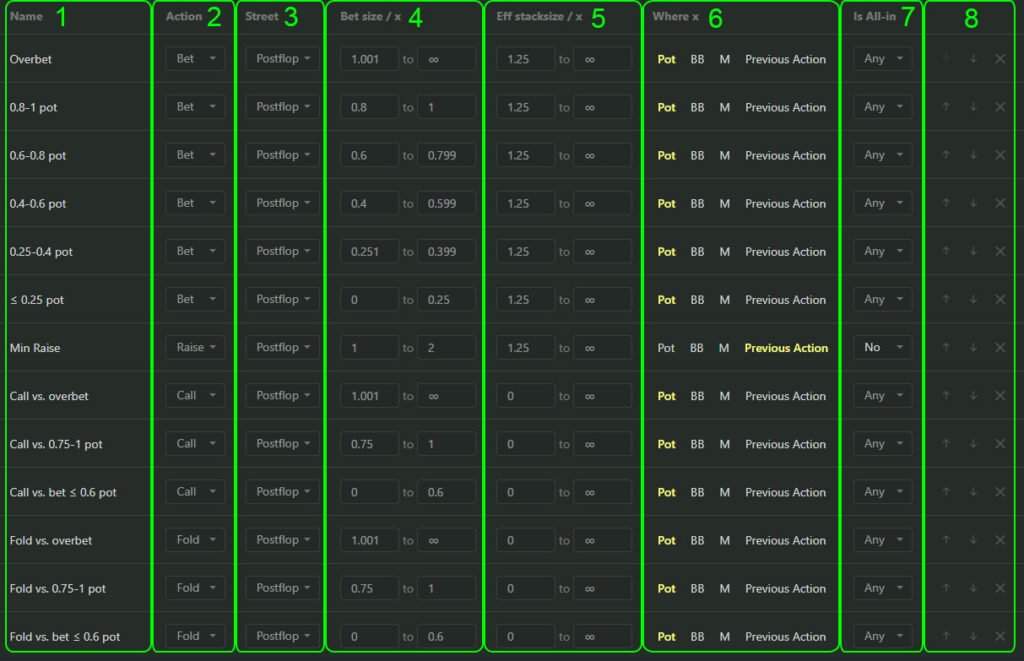Move the Min Raise row up

pos(946,348)
